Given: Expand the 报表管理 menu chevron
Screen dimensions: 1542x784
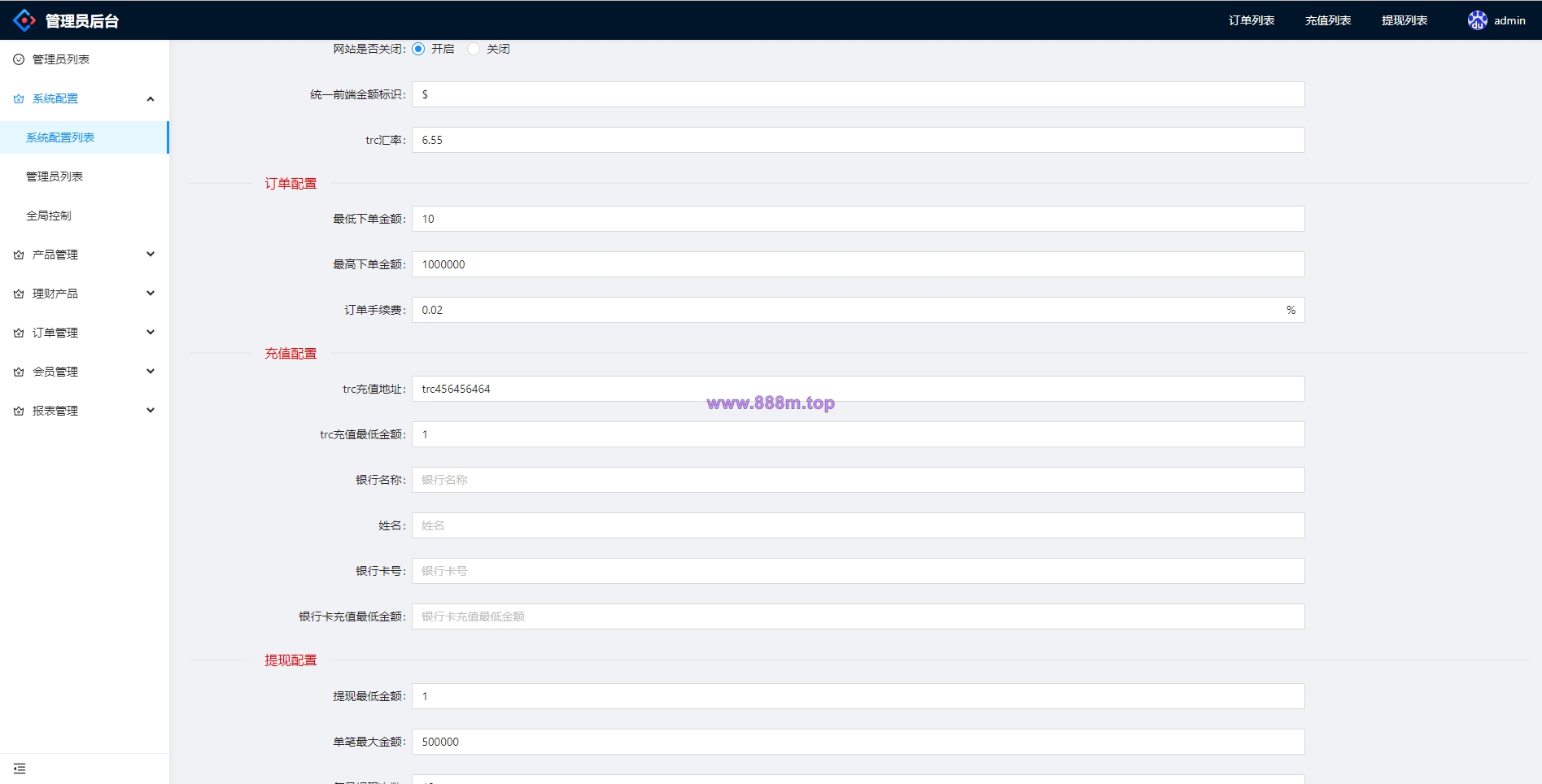Looking at the screenshot, I should [x=151, y=411].
